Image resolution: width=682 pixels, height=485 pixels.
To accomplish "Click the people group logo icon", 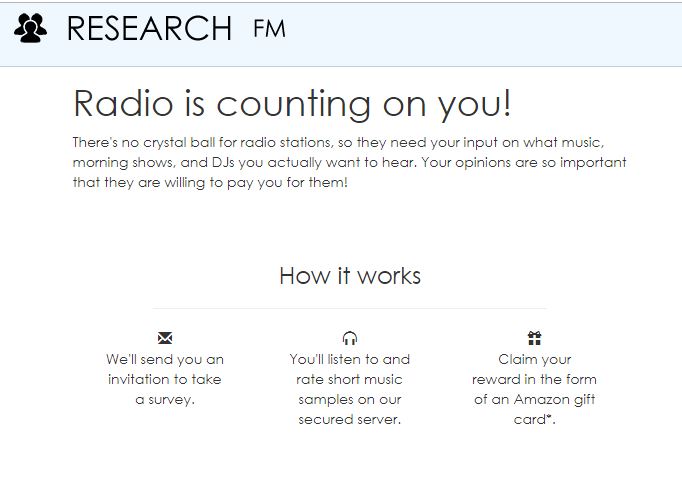I will [30, 28].
